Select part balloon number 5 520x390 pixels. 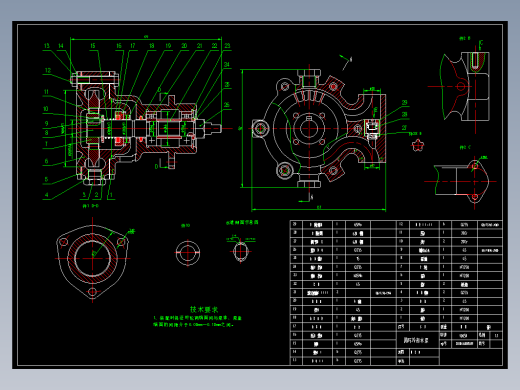click(x=47, y=179)
